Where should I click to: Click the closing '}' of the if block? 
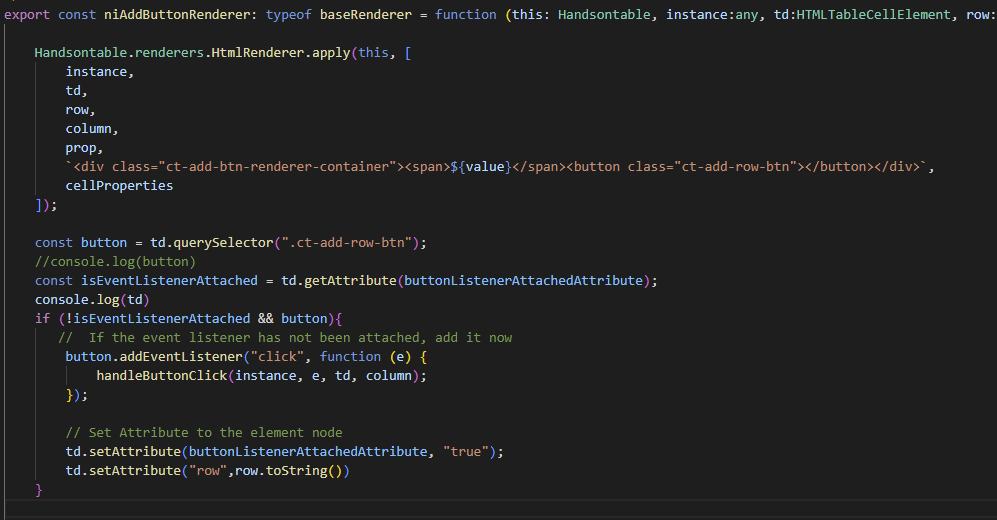pos(39,490)
